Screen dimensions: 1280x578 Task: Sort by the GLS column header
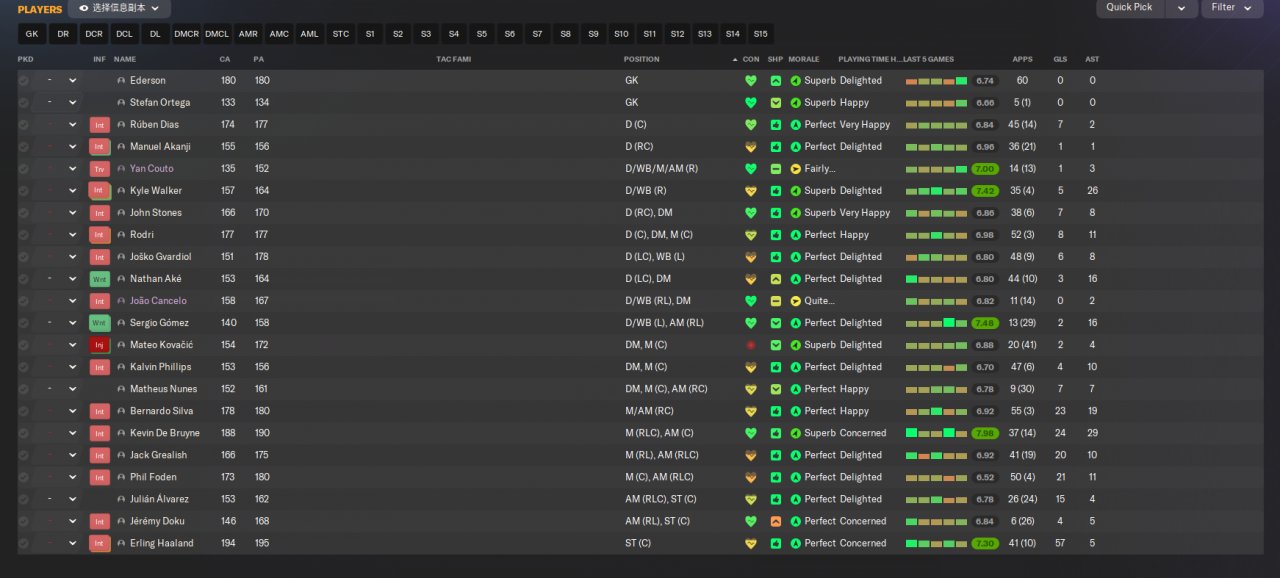tap(1060, 59)
